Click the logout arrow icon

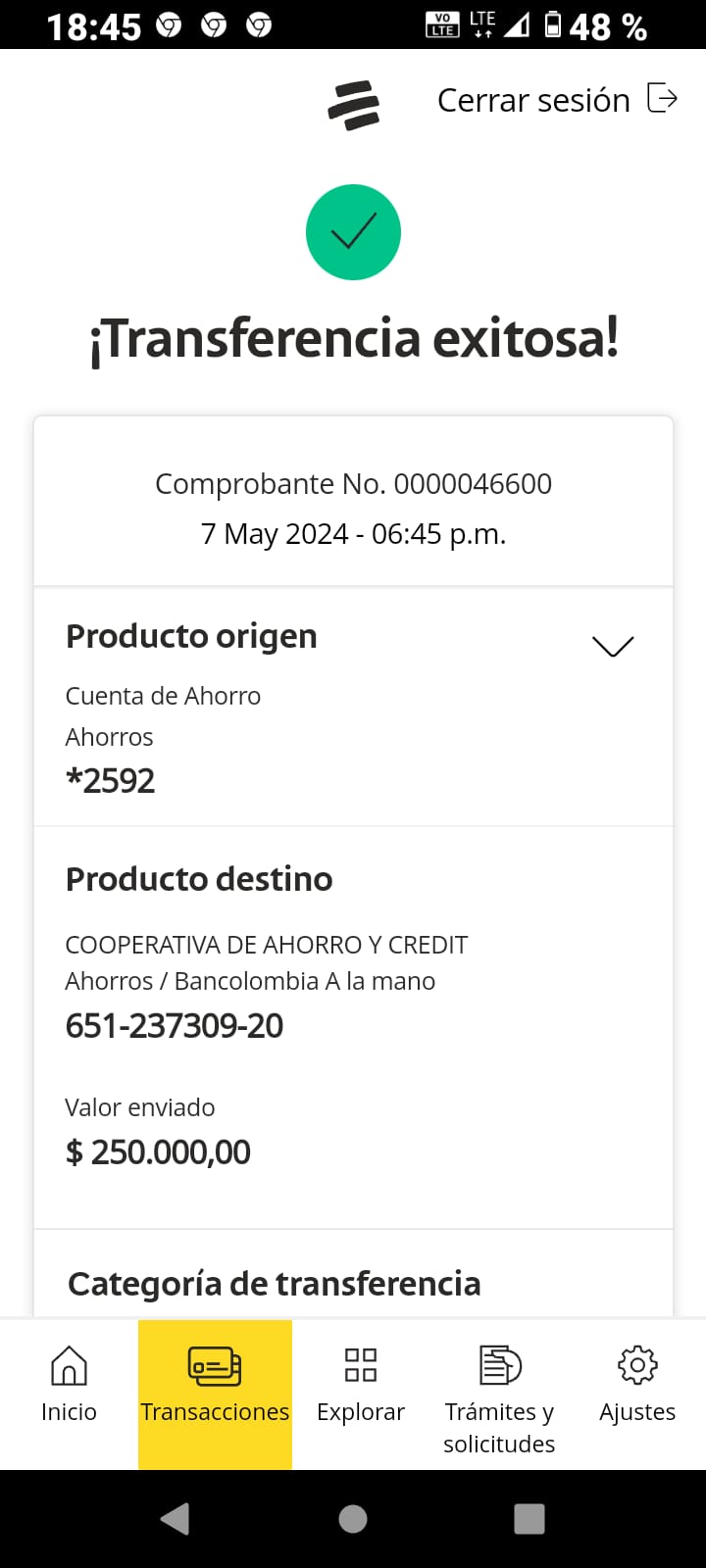click(663, 99)
